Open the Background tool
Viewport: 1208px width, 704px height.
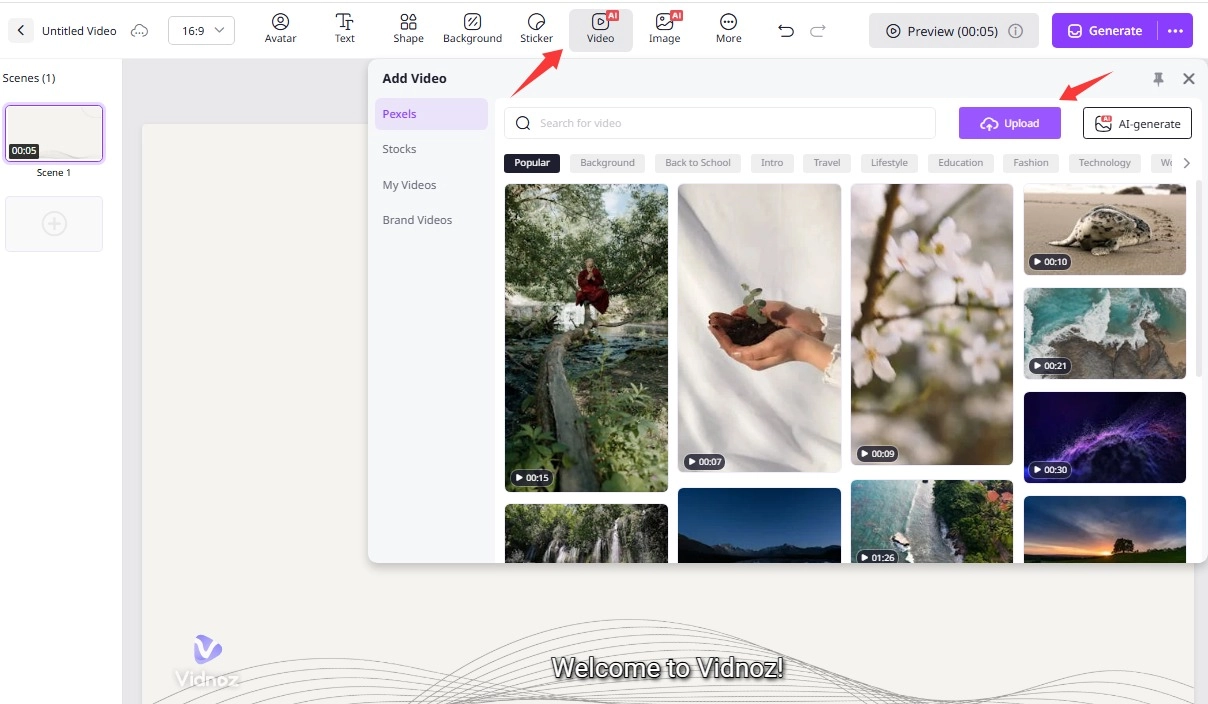click(472, 29)
